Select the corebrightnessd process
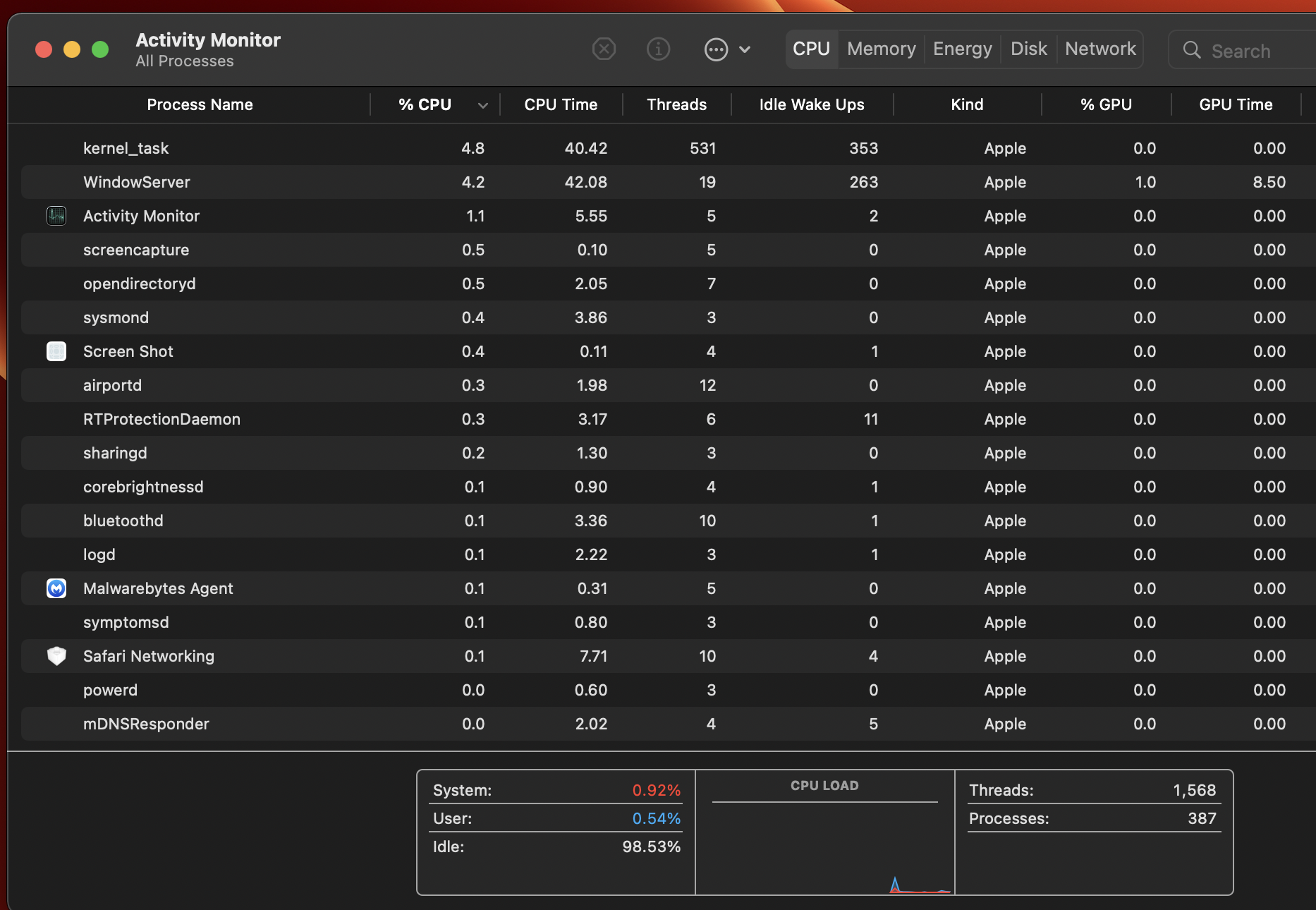The width and height of the screenshot is (1316, 910). click(x=668, y=487)
